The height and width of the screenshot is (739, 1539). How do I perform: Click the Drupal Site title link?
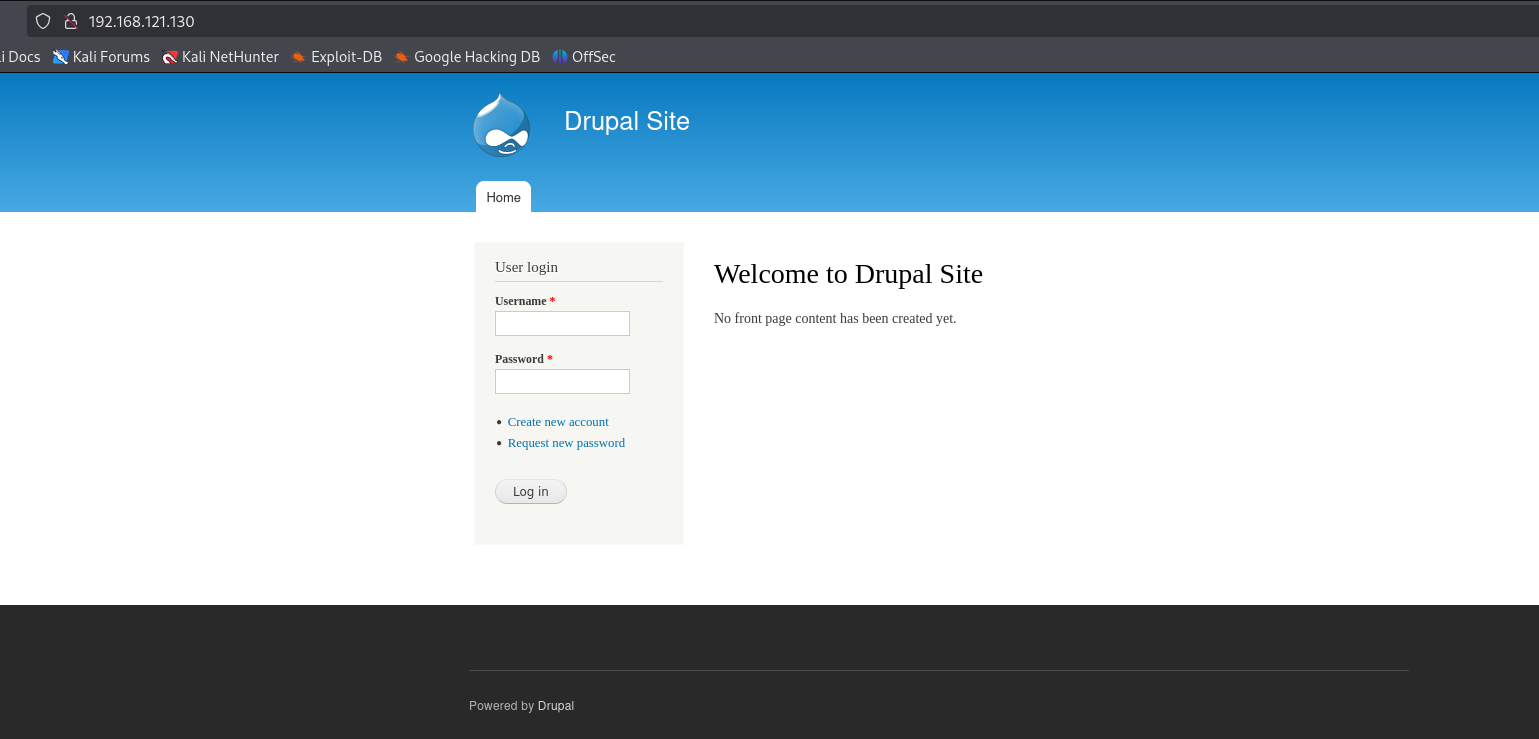(626, 121)
